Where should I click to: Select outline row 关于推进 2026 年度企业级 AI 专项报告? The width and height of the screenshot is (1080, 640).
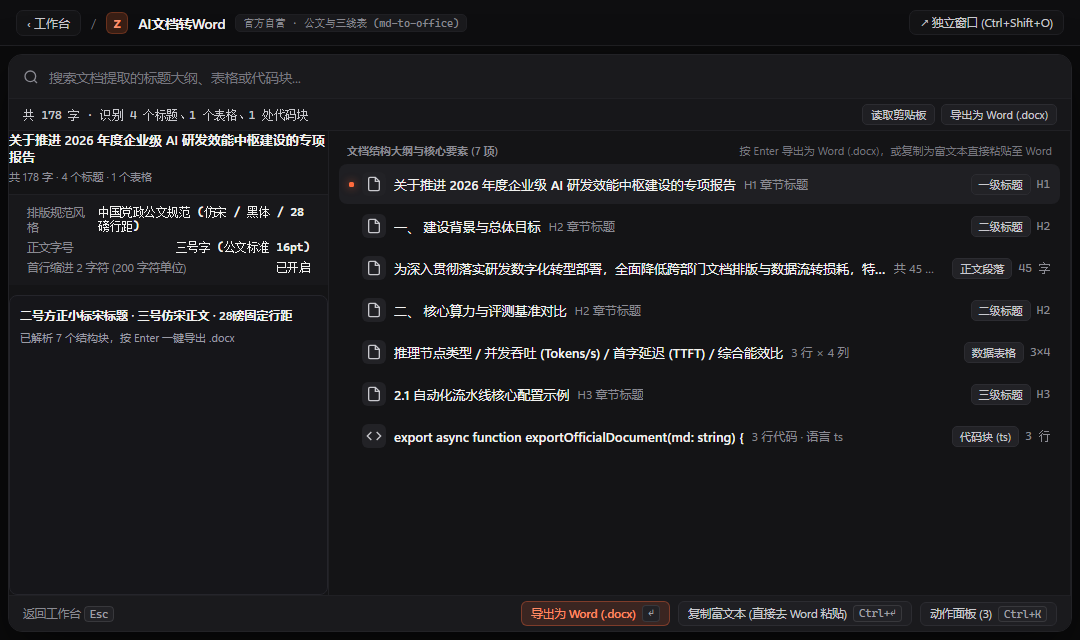[699, 185]
